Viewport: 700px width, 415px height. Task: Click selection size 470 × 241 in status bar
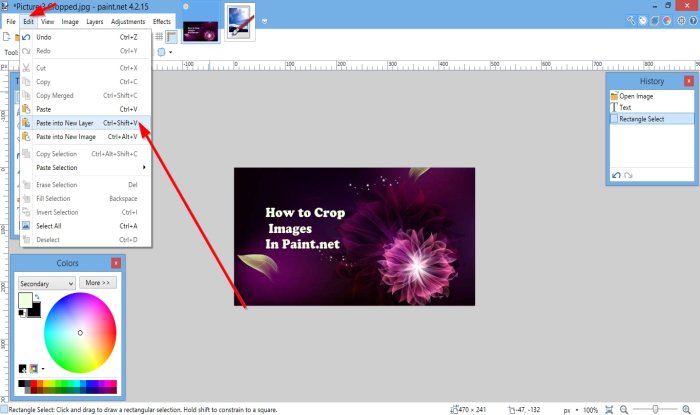pos(468,409)
